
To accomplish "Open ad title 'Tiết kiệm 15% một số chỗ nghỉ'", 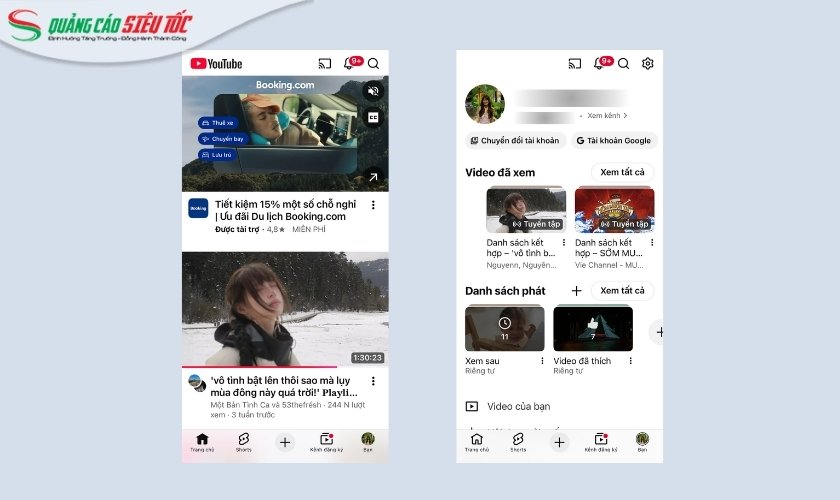I will click(286, 210).
